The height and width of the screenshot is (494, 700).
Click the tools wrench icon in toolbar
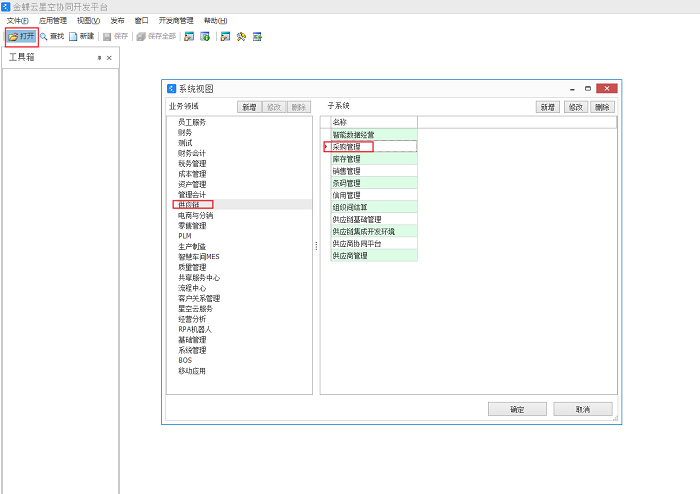[x=241, y=36]
